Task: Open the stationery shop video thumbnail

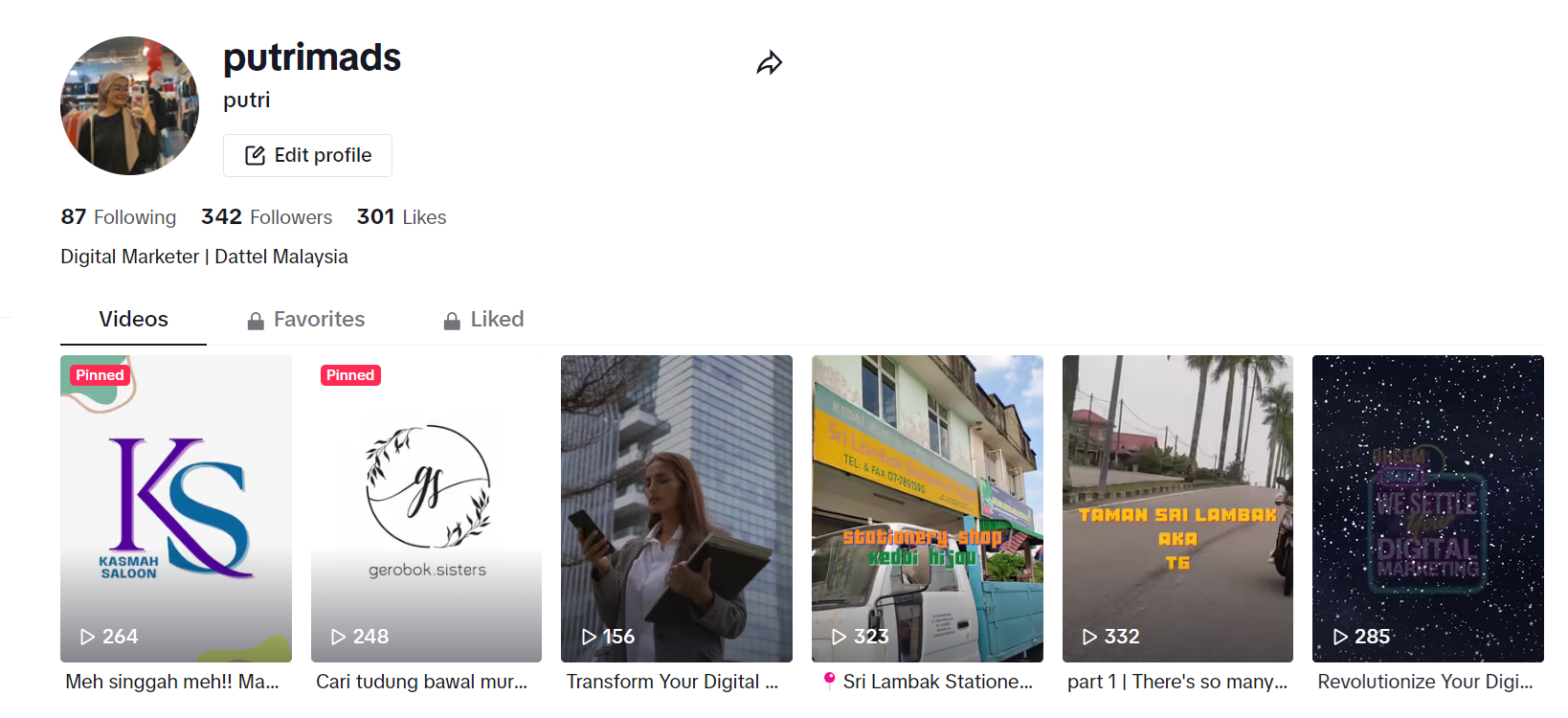Action: (928, 508)
